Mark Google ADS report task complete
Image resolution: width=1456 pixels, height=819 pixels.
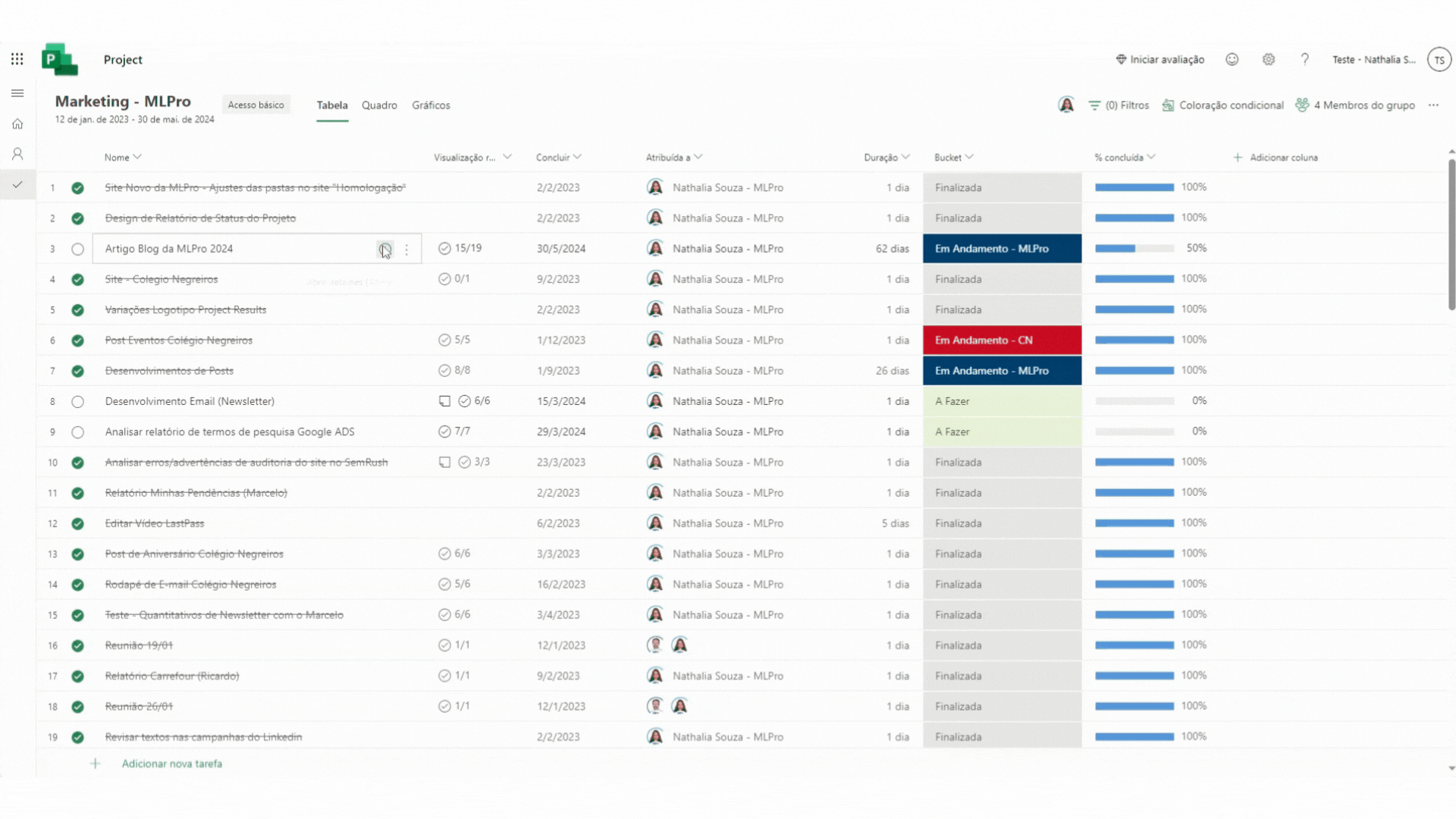pos(77,432)
